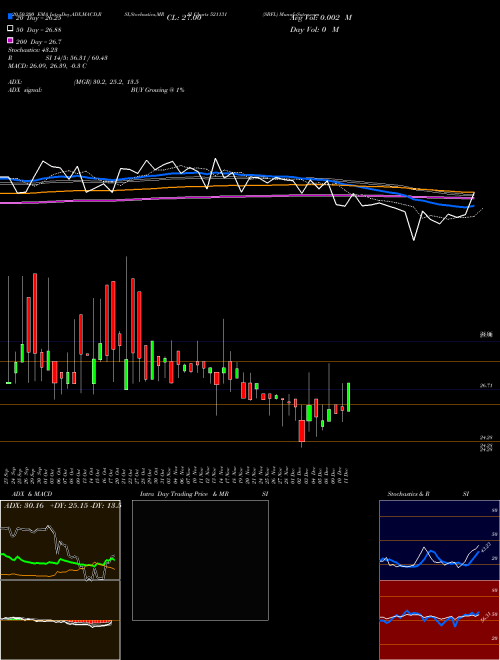Click the 'Intra Day Trading Price & MR' title
Viewport: 500px width, 660px height.
pos(184,494)
